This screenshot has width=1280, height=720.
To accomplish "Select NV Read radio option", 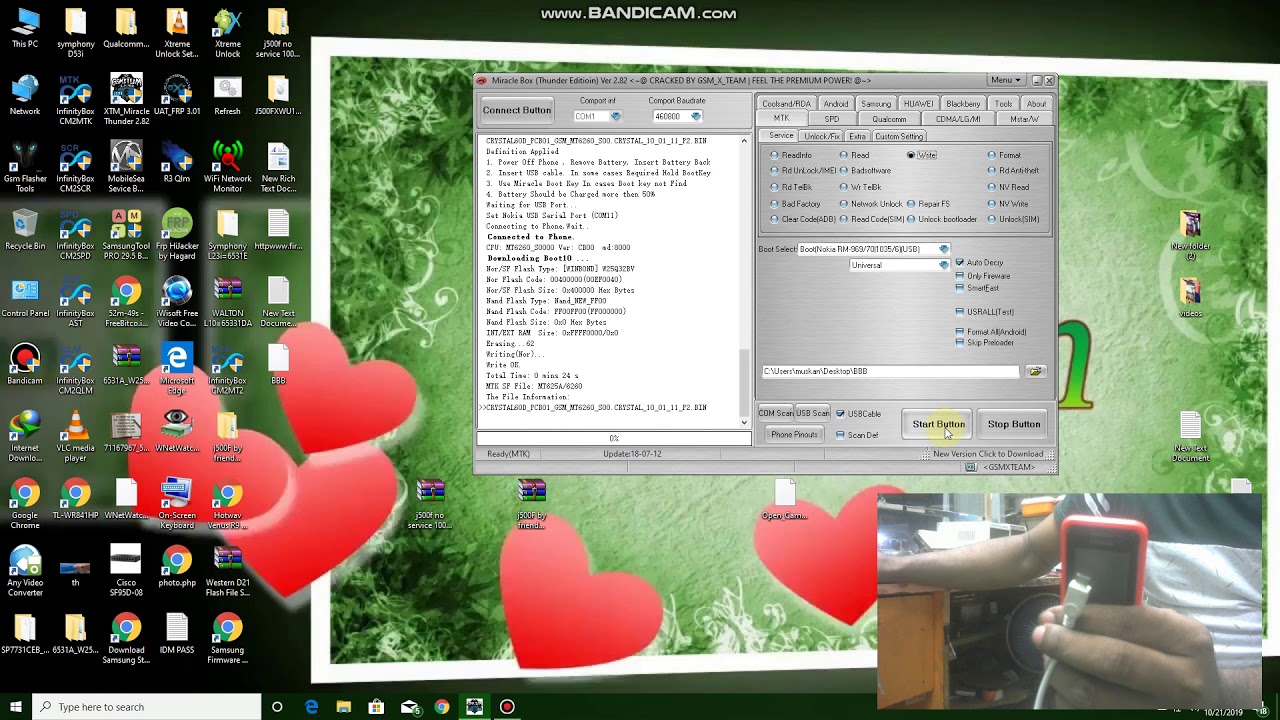I will (1008, 187).
